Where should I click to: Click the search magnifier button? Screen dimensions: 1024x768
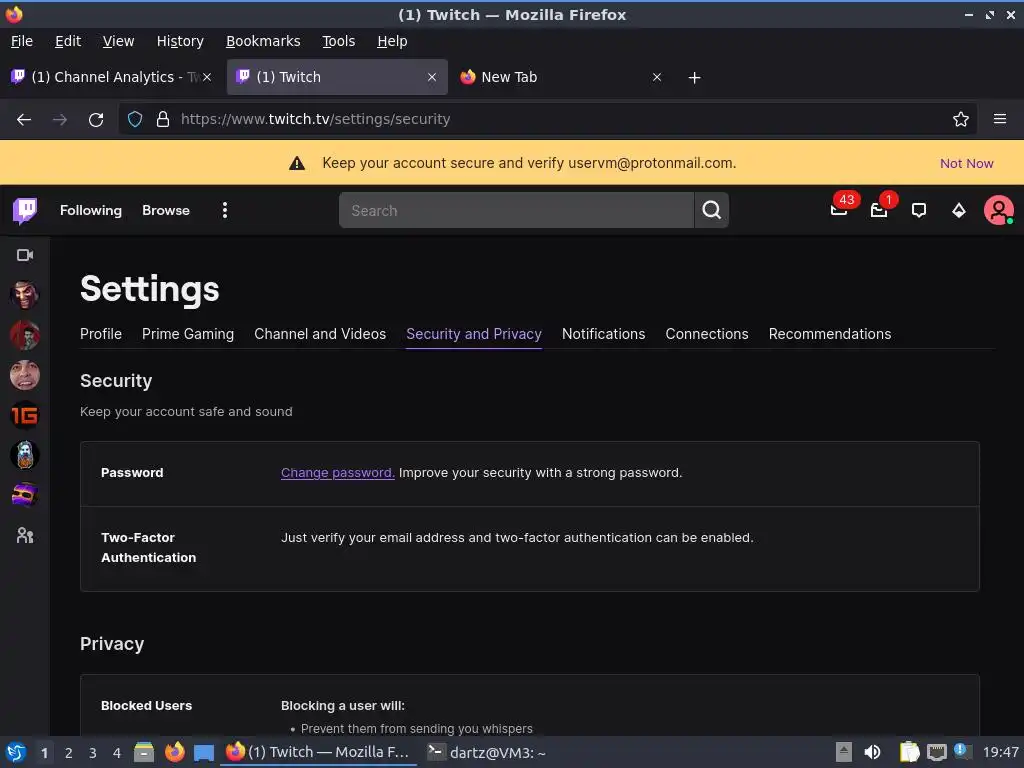(x=711, y=210)
